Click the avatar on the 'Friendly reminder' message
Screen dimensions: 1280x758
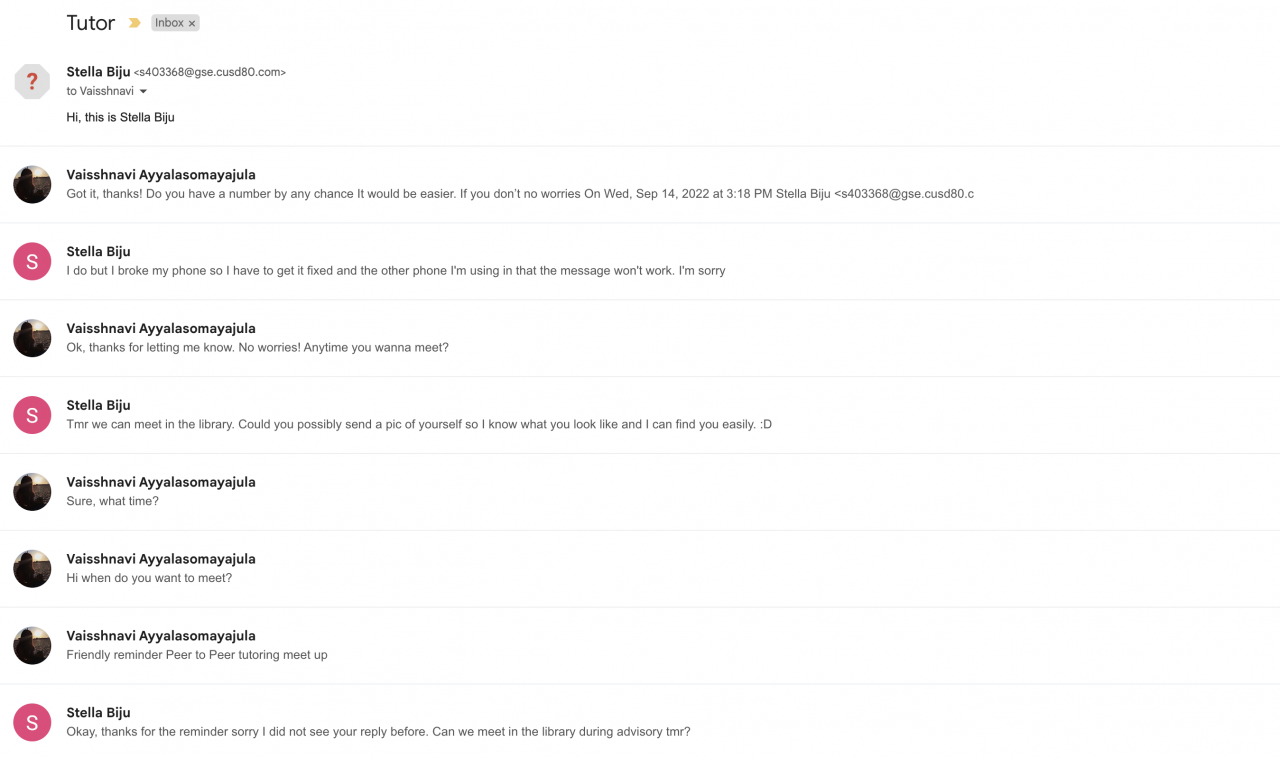pyautogui.click(x=32, y=646)
